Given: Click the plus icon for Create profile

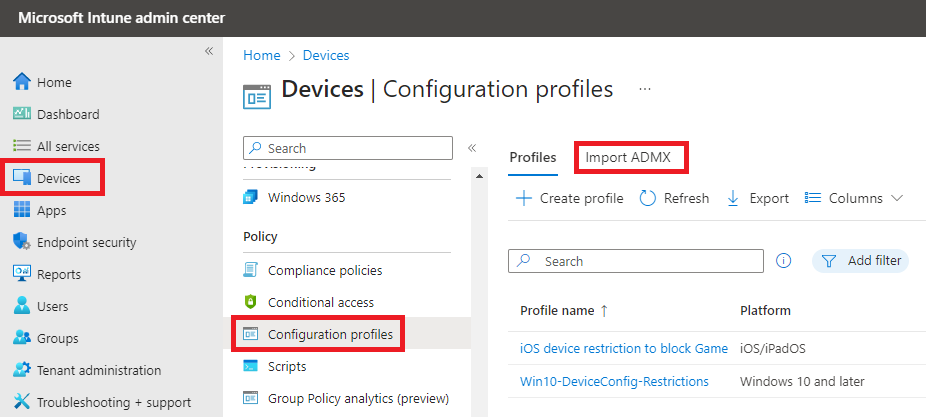Looking at the screenshot, I should click(524, 198).
